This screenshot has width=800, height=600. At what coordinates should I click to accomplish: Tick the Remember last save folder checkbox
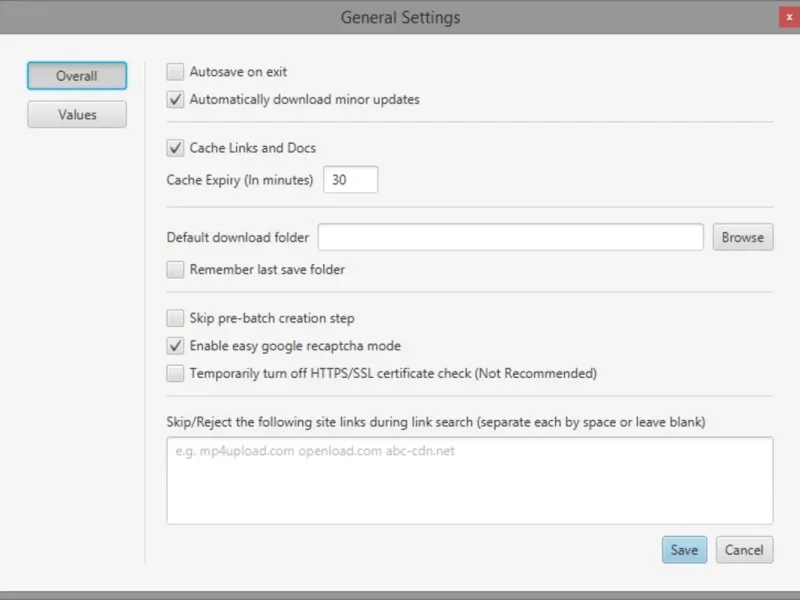[x=175, y=269]
